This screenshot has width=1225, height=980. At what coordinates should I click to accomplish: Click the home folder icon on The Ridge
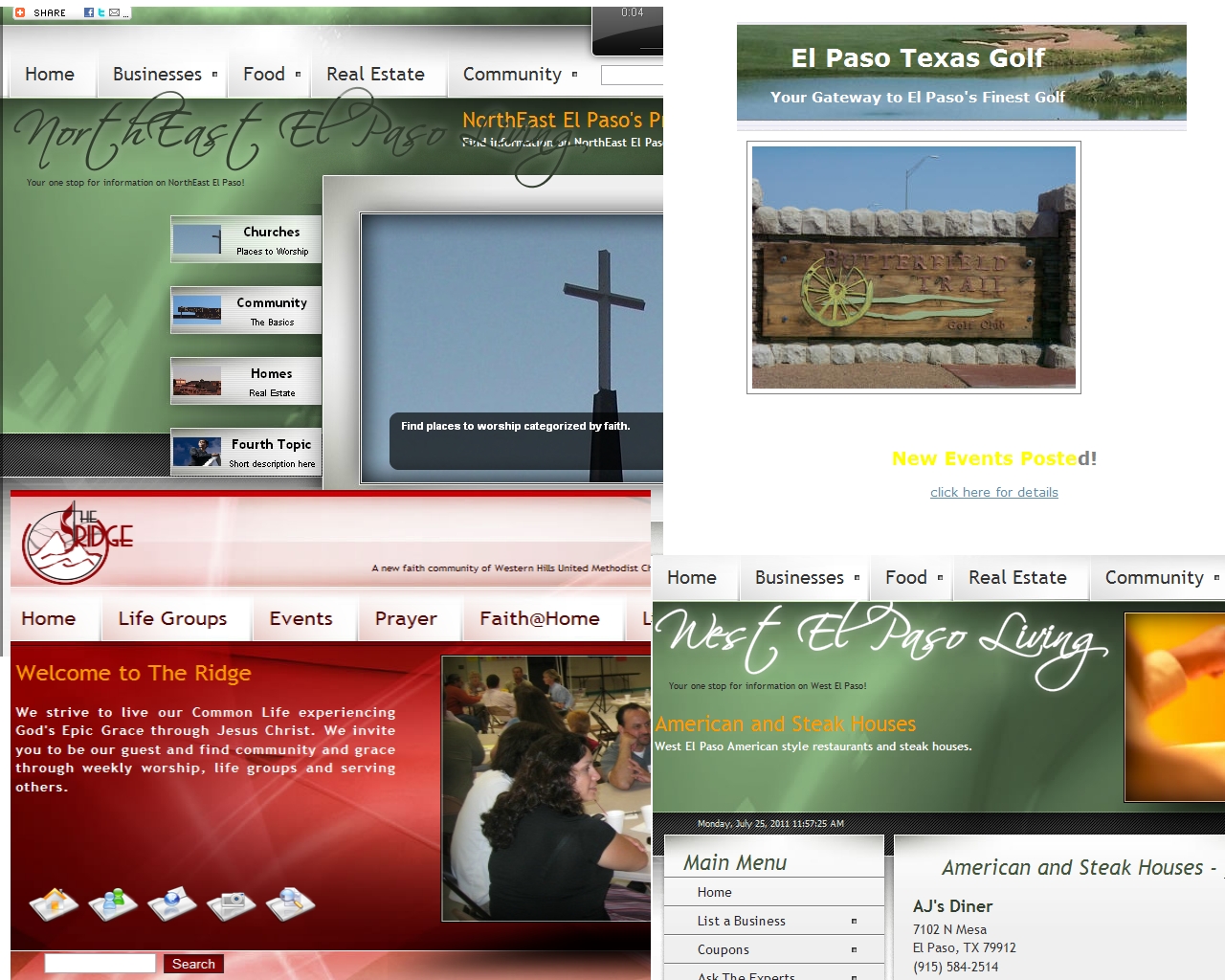click(55, 902)
